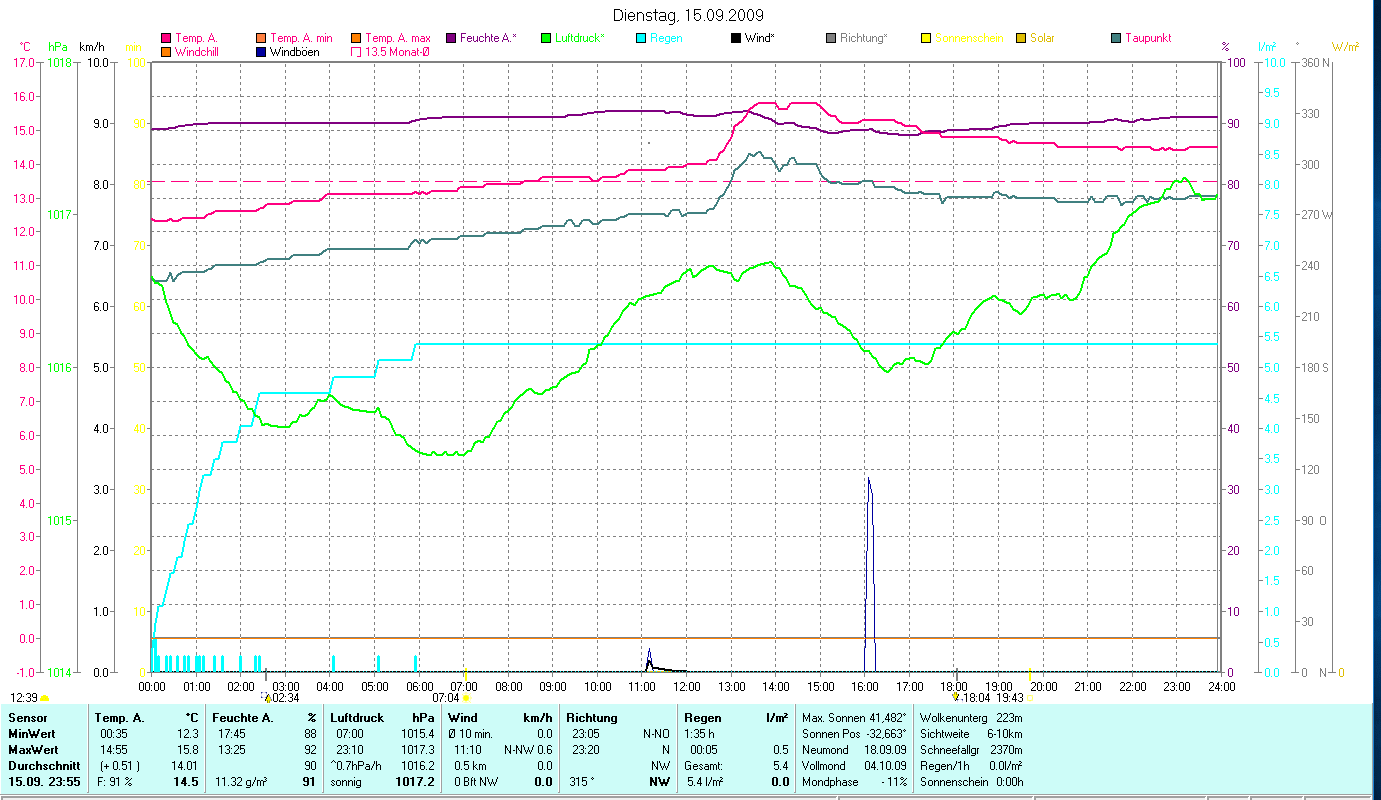Image resolution: width=1381 pixels, height=800 pixels.
Task: Click the pressure trend '^0.7hPa/h'
Action: (x=357, y=766)
